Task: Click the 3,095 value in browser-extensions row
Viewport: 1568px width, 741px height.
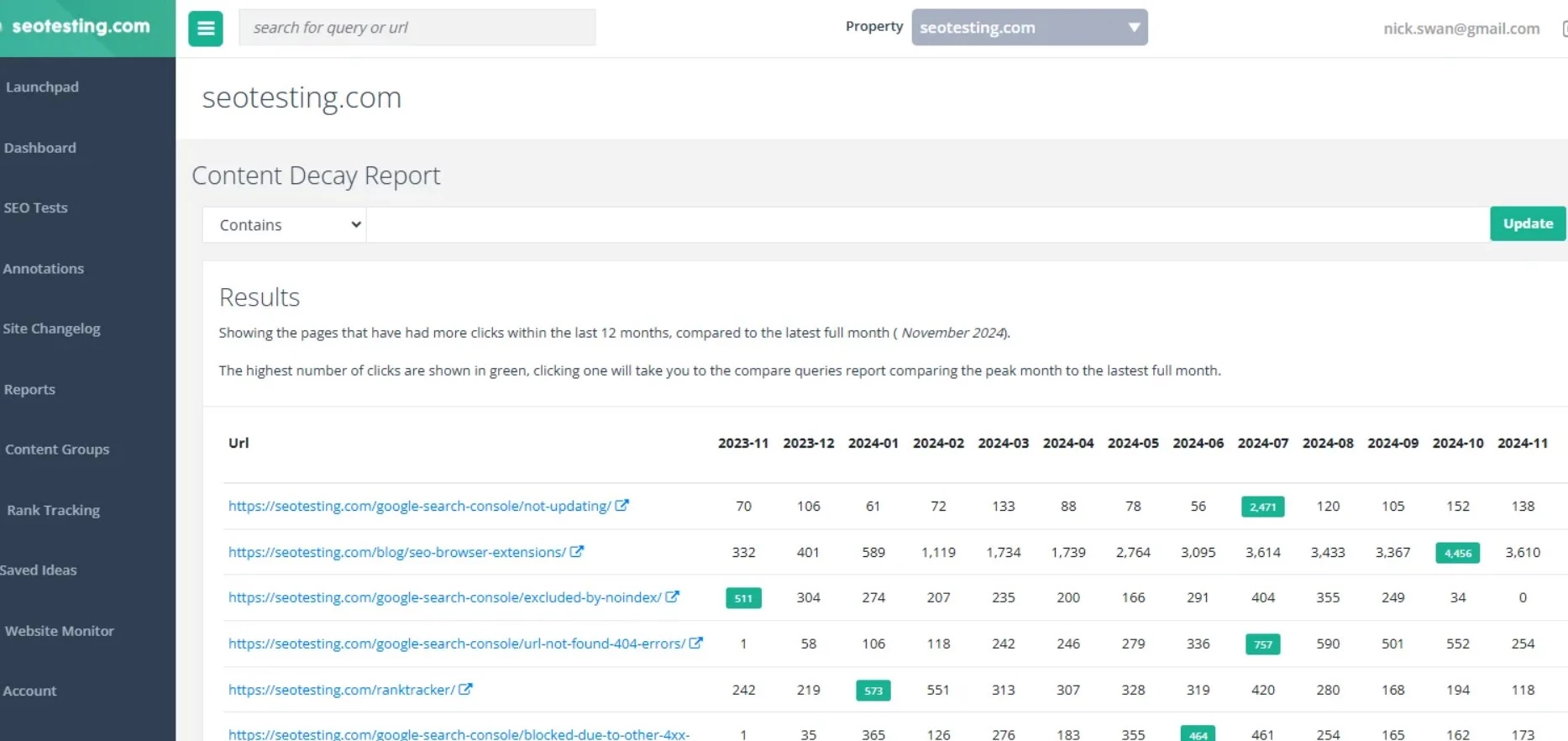Action: tap(1198, 552)
